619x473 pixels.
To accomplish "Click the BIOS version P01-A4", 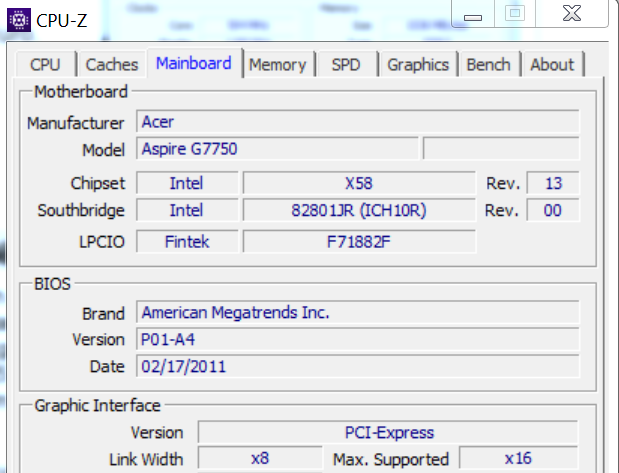I will click(x=358, y=339).
